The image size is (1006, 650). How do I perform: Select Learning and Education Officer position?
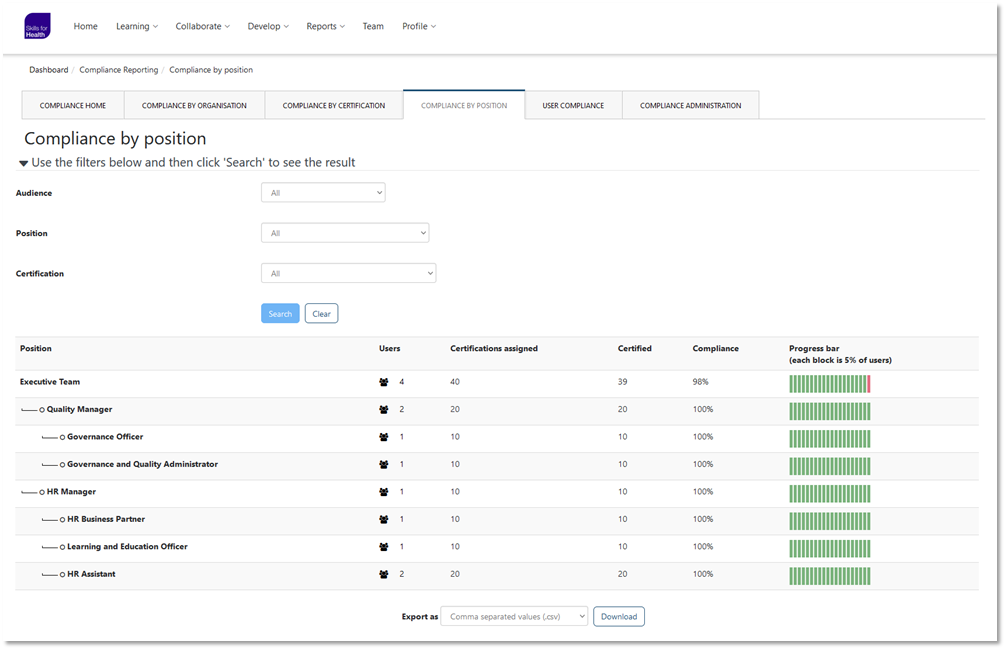pyautogui.click(x=128, y=547)
